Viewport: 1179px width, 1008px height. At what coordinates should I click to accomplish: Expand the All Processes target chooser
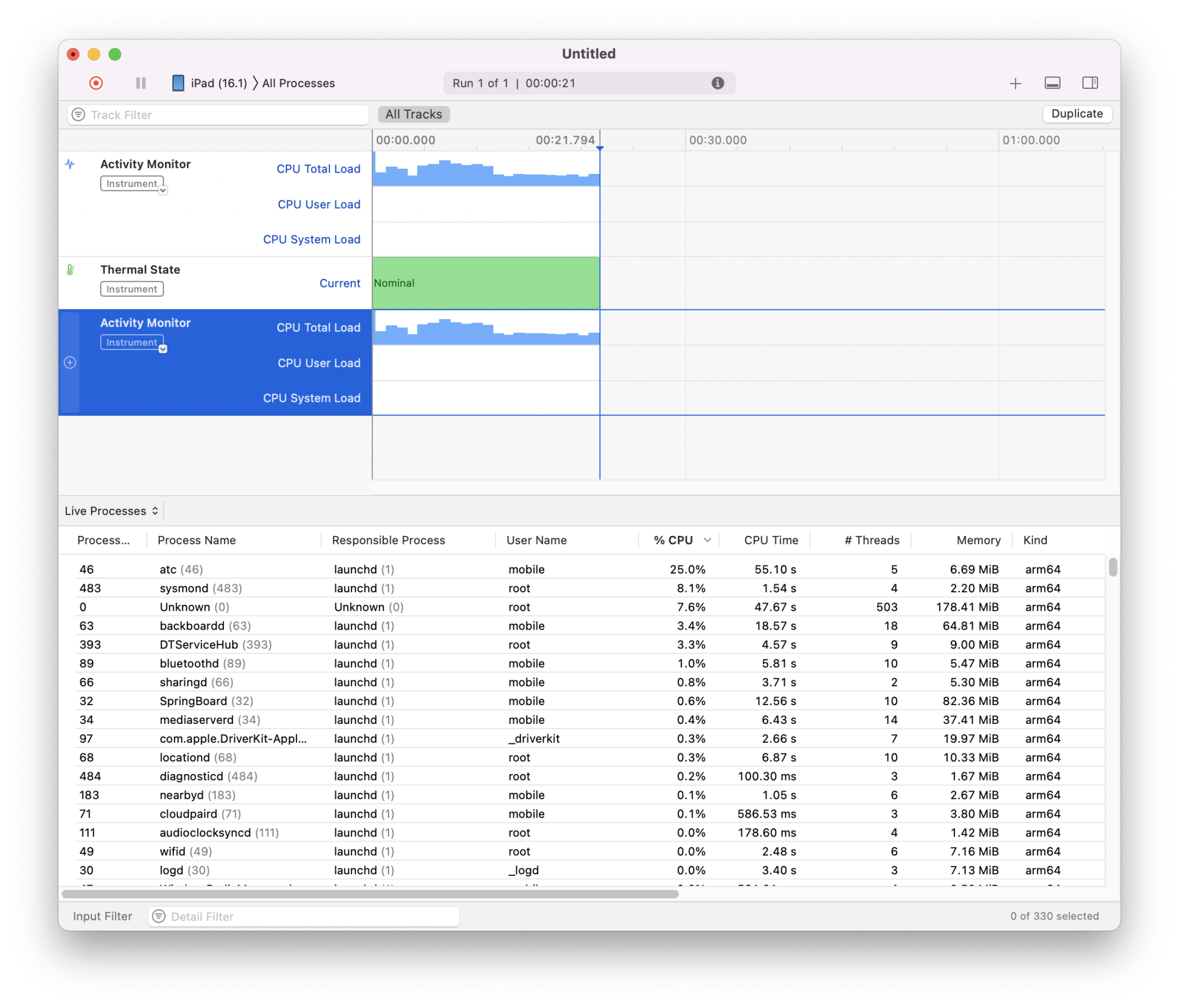pyautogui.click(x=298, y=83)
